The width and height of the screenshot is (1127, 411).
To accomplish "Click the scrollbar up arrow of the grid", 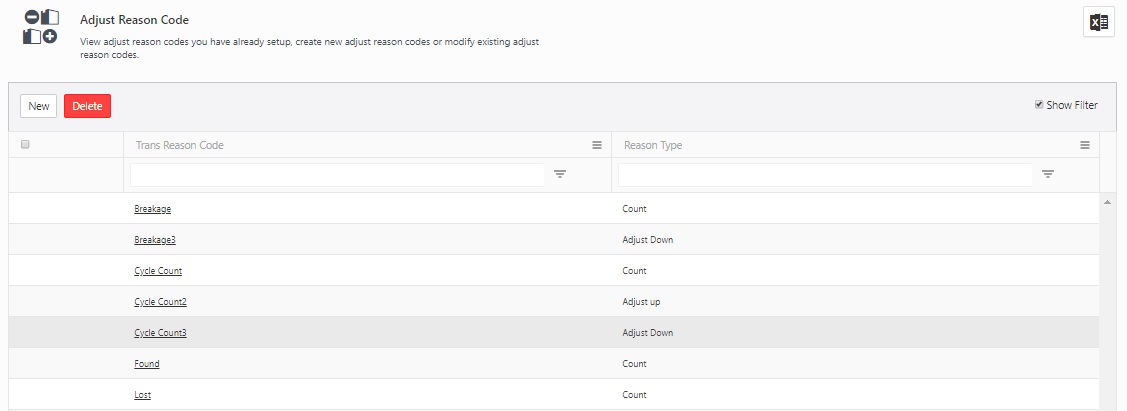I will tap(1107, 202).
